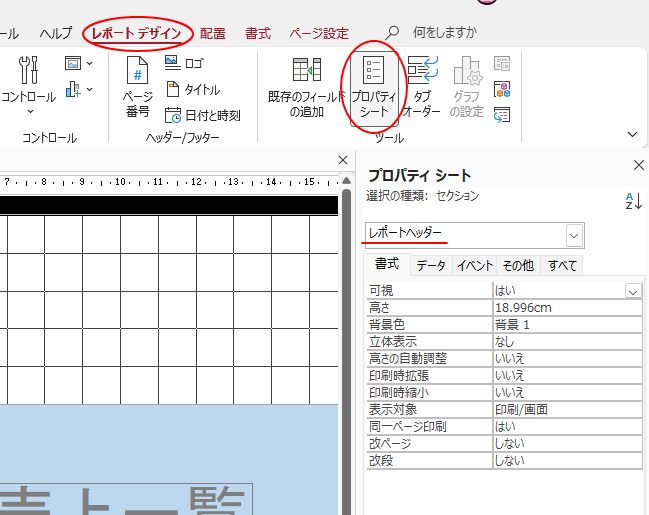The height and width of the screenshot is (515, 649).
Task: Select the black section bar in the designer
Action: pyautogui.click(x=169, y=205)
